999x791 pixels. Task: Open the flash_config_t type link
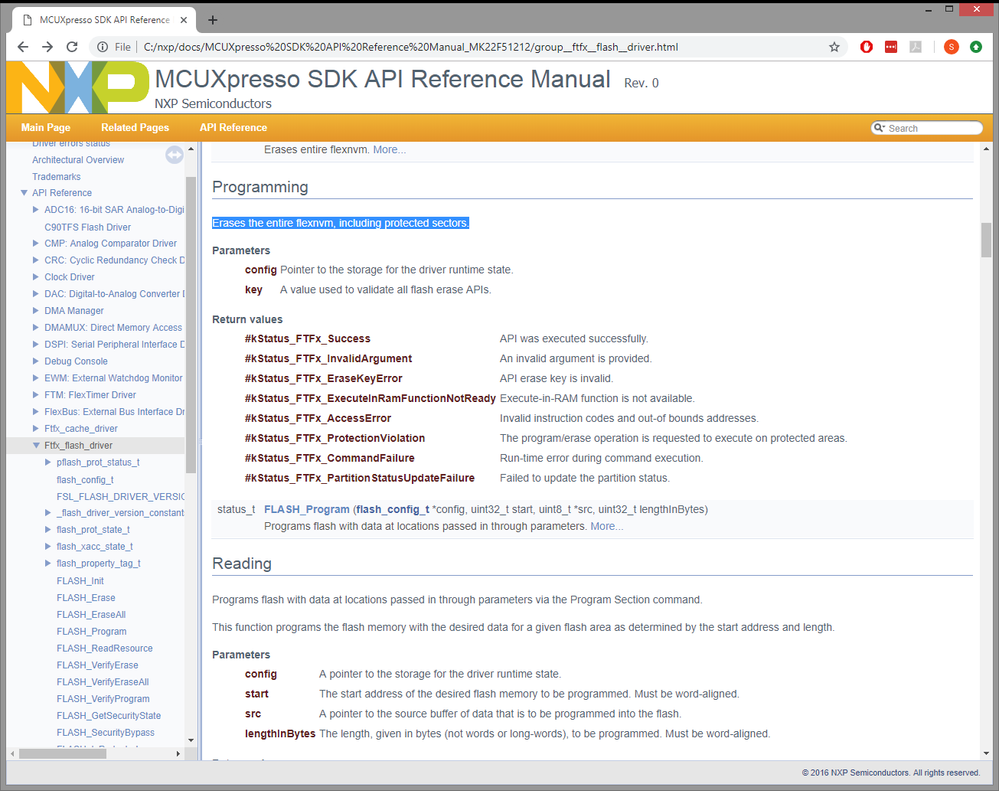click(x=392, y=510)
